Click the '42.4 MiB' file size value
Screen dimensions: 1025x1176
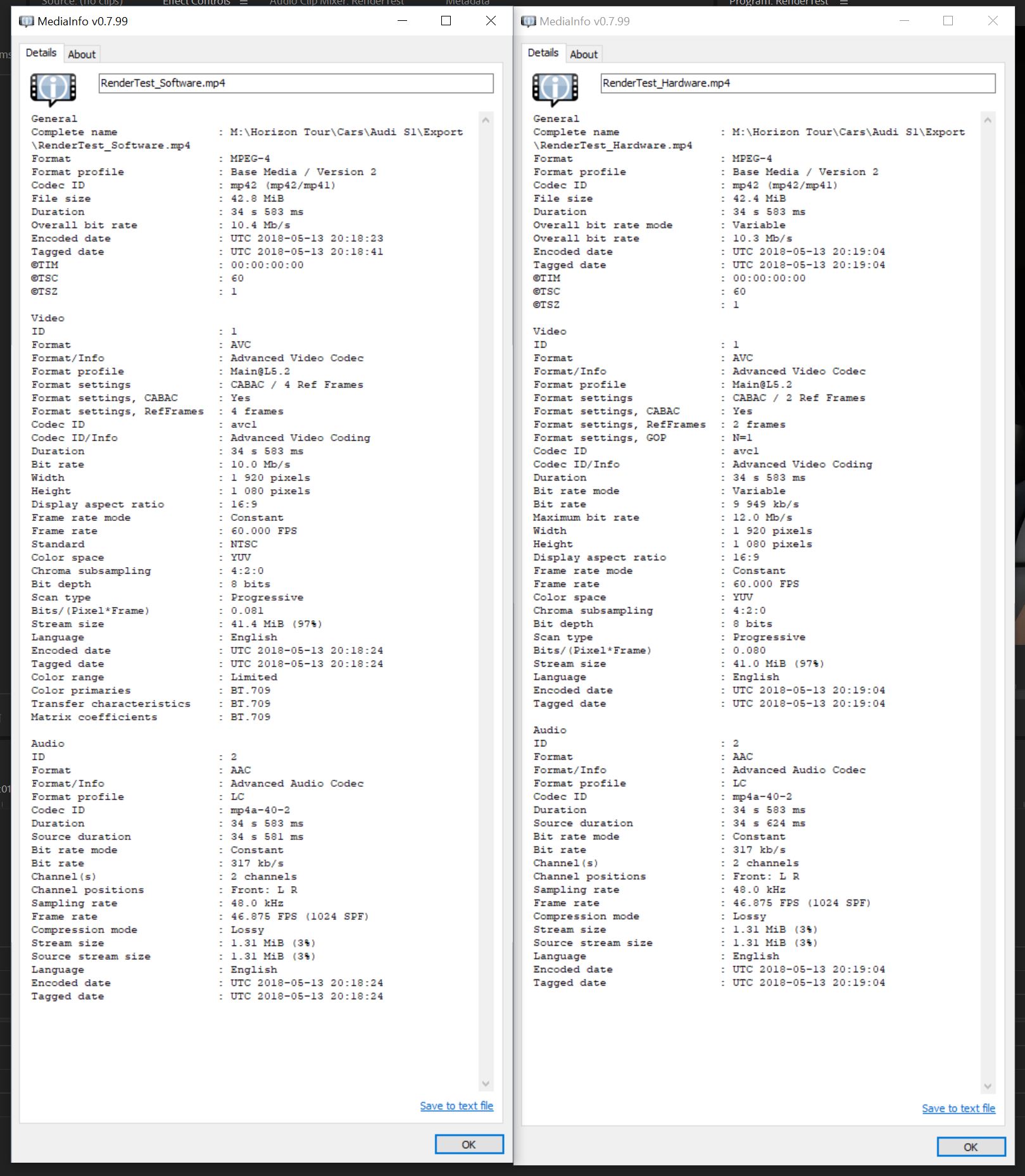coord(759,199)
